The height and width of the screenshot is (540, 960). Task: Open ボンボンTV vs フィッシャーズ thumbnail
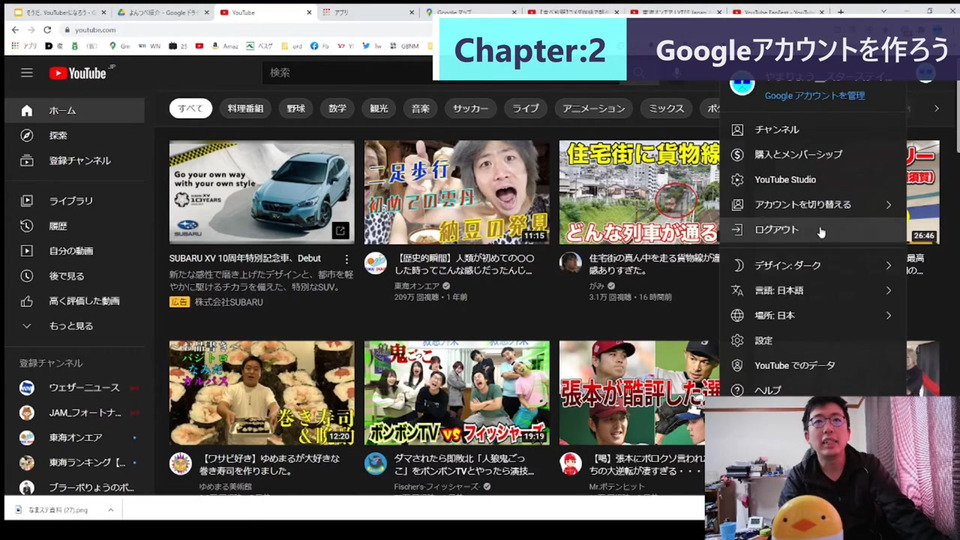[457, 392]
